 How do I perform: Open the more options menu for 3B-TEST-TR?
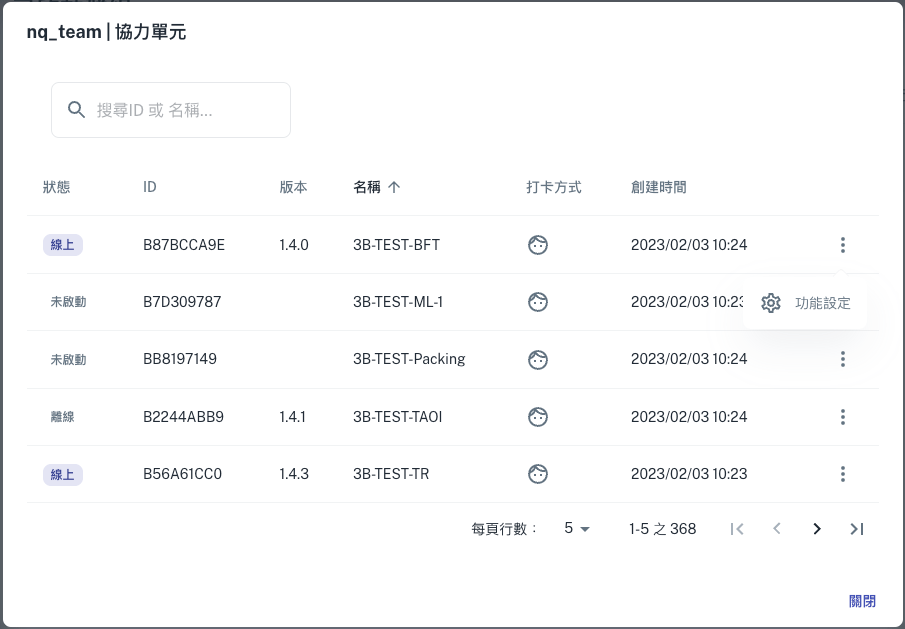coord(843,474)
